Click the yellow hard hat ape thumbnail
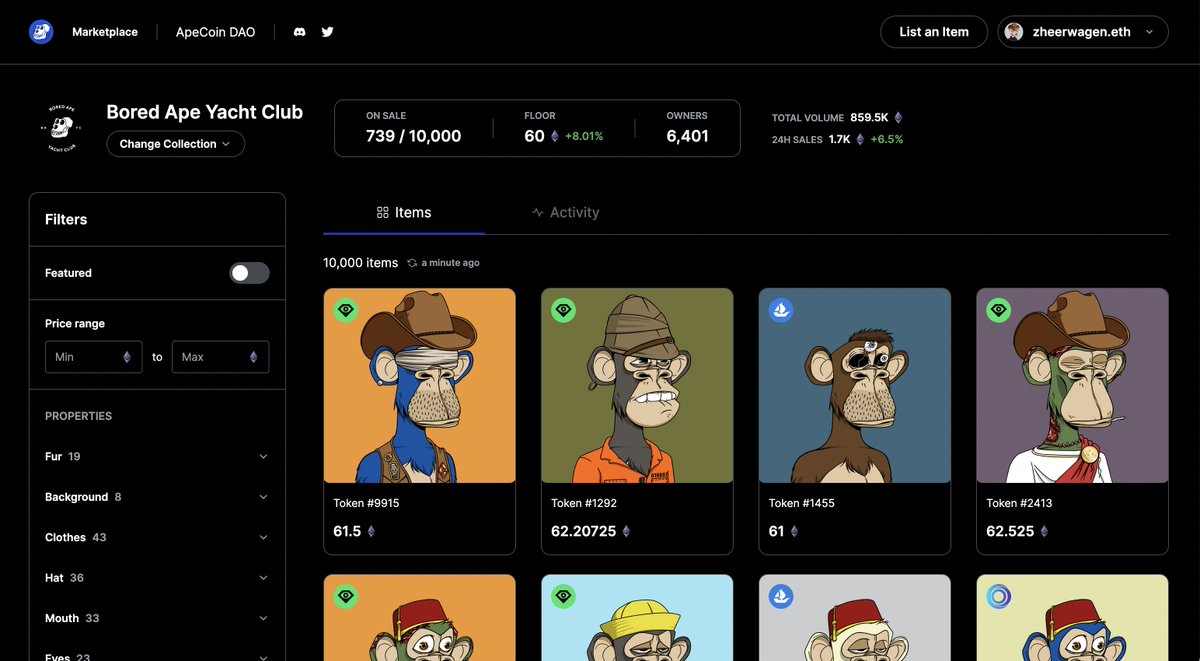This screenshot has width=1200, height=661. 637,618
